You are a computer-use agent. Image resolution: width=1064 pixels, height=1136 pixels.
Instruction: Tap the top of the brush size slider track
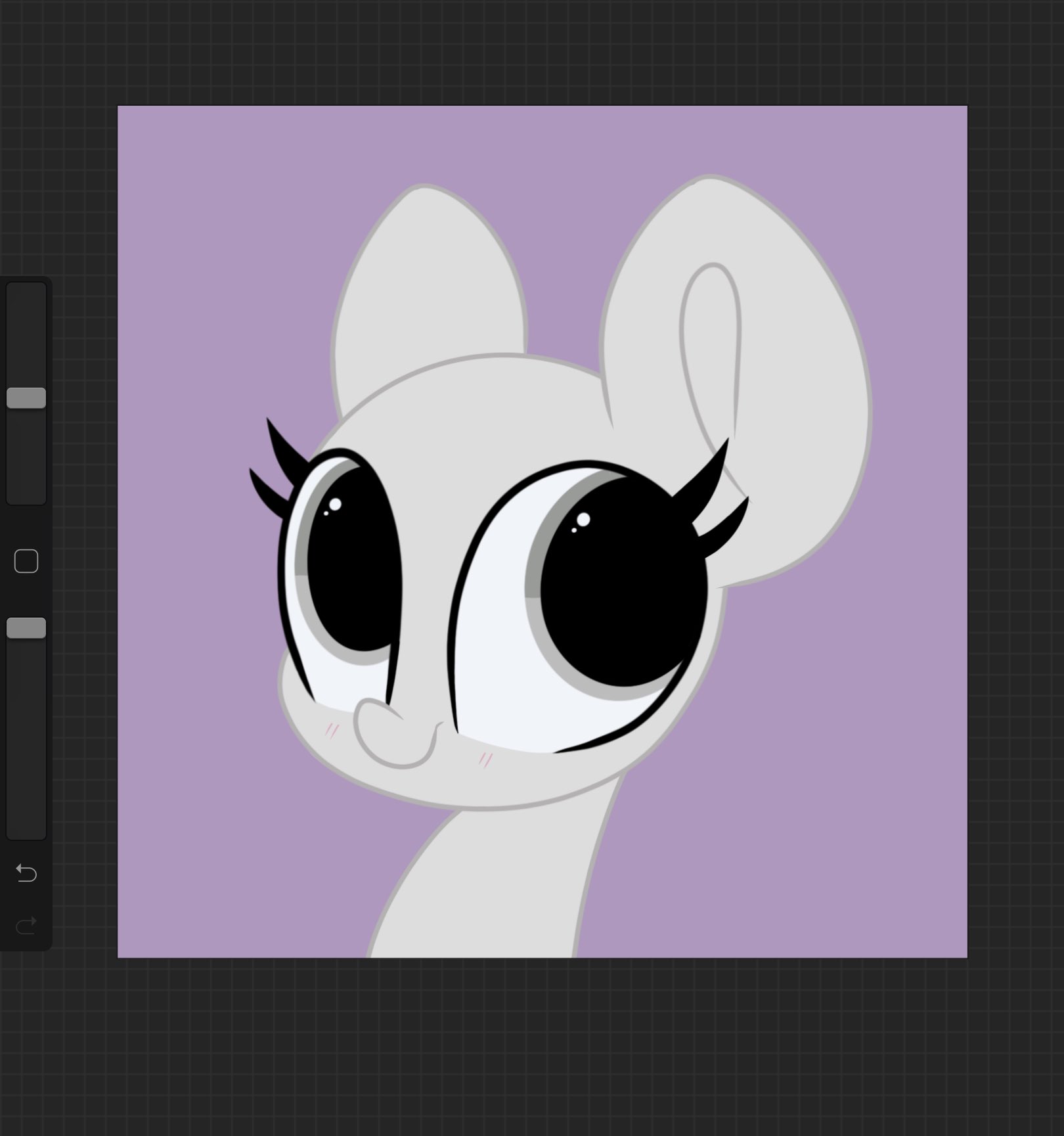point(26,296)
